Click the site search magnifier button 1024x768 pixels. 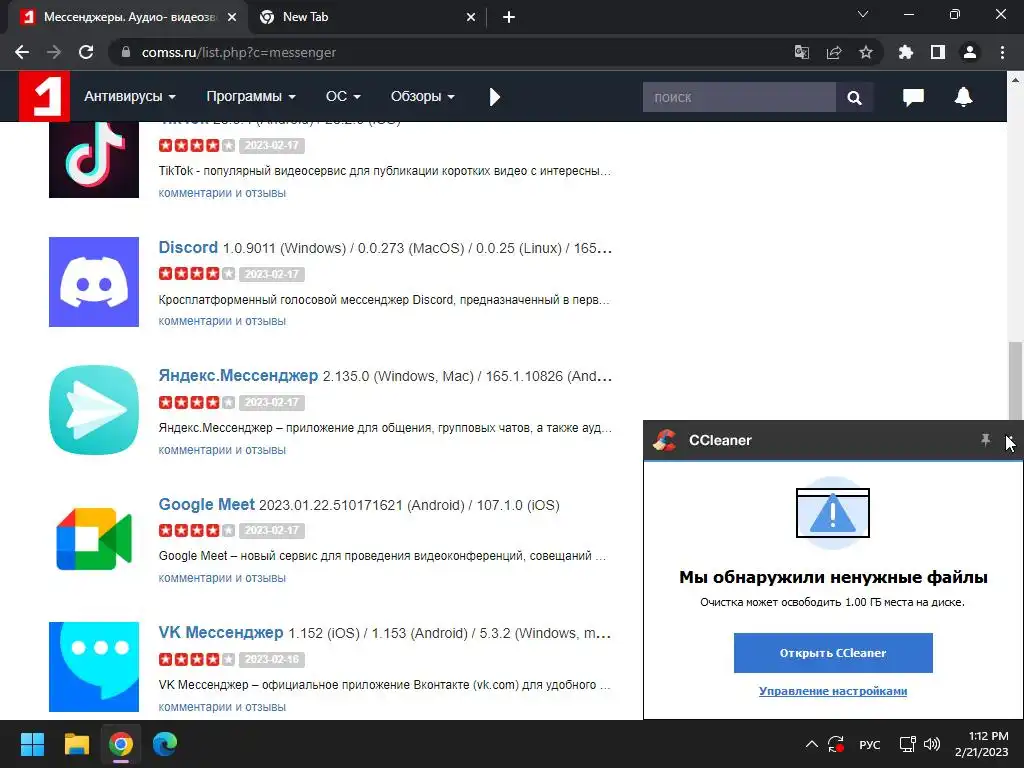pyautogui.click(x=854, y=97)
